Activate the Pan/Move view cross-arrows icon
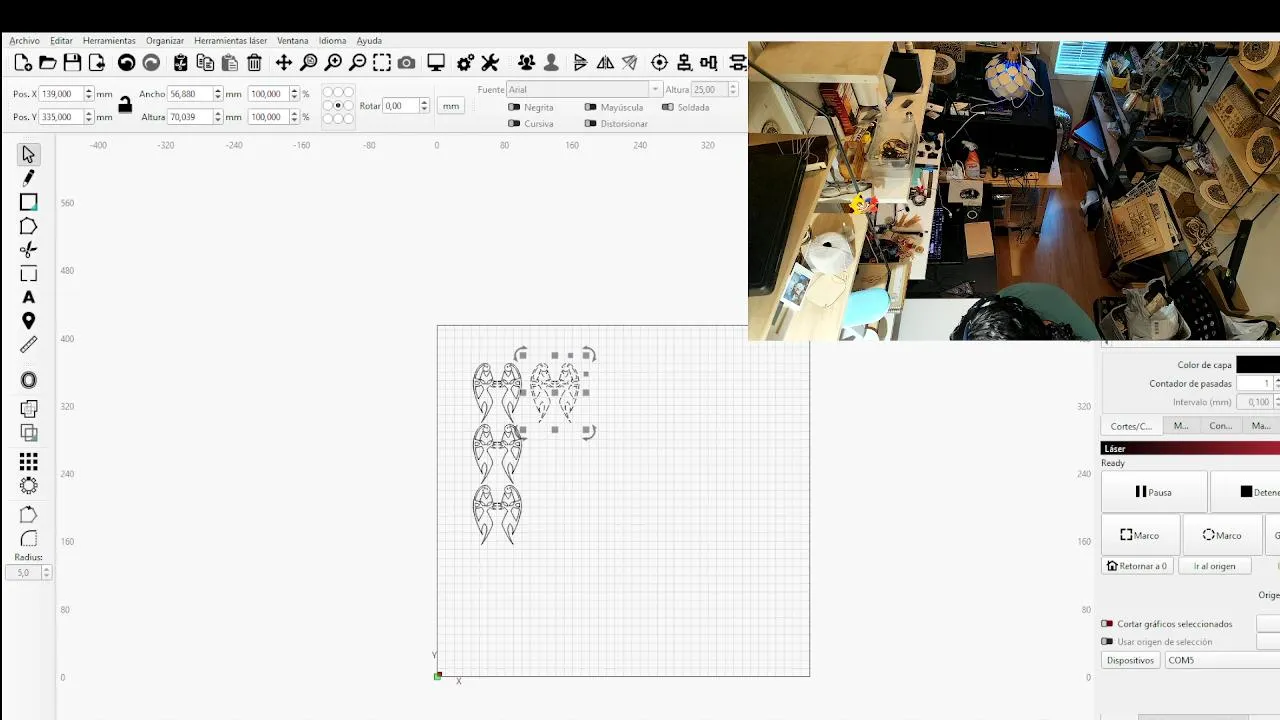 click(x=284, y=63)
